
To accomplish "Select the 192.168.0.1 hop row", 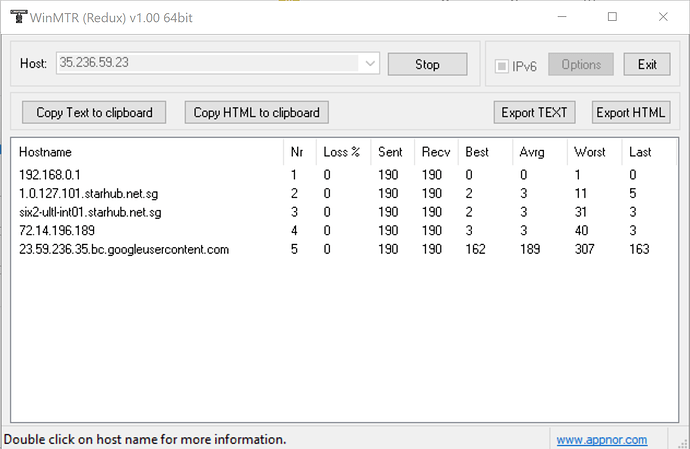I will (x=48, y=175).
